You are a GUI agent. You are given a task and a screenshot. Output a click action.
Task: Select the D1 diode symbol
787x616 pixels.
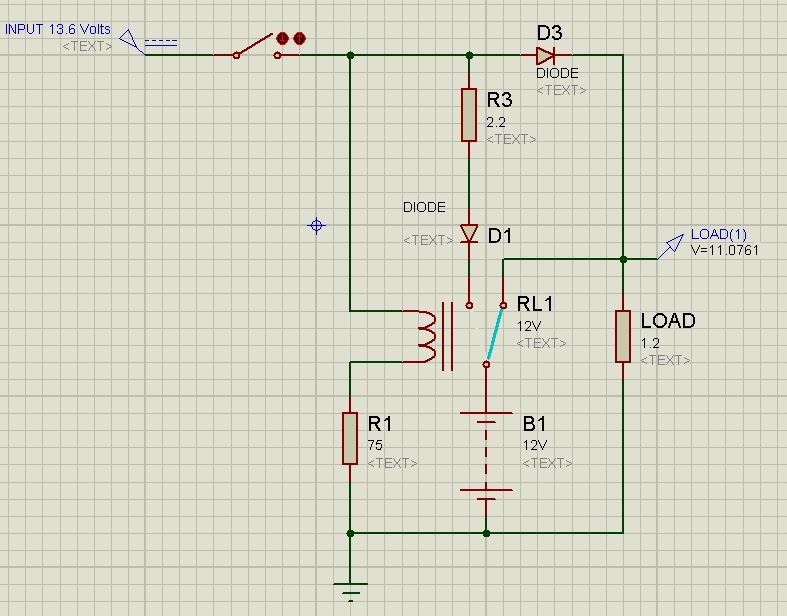tap(469, 234)
